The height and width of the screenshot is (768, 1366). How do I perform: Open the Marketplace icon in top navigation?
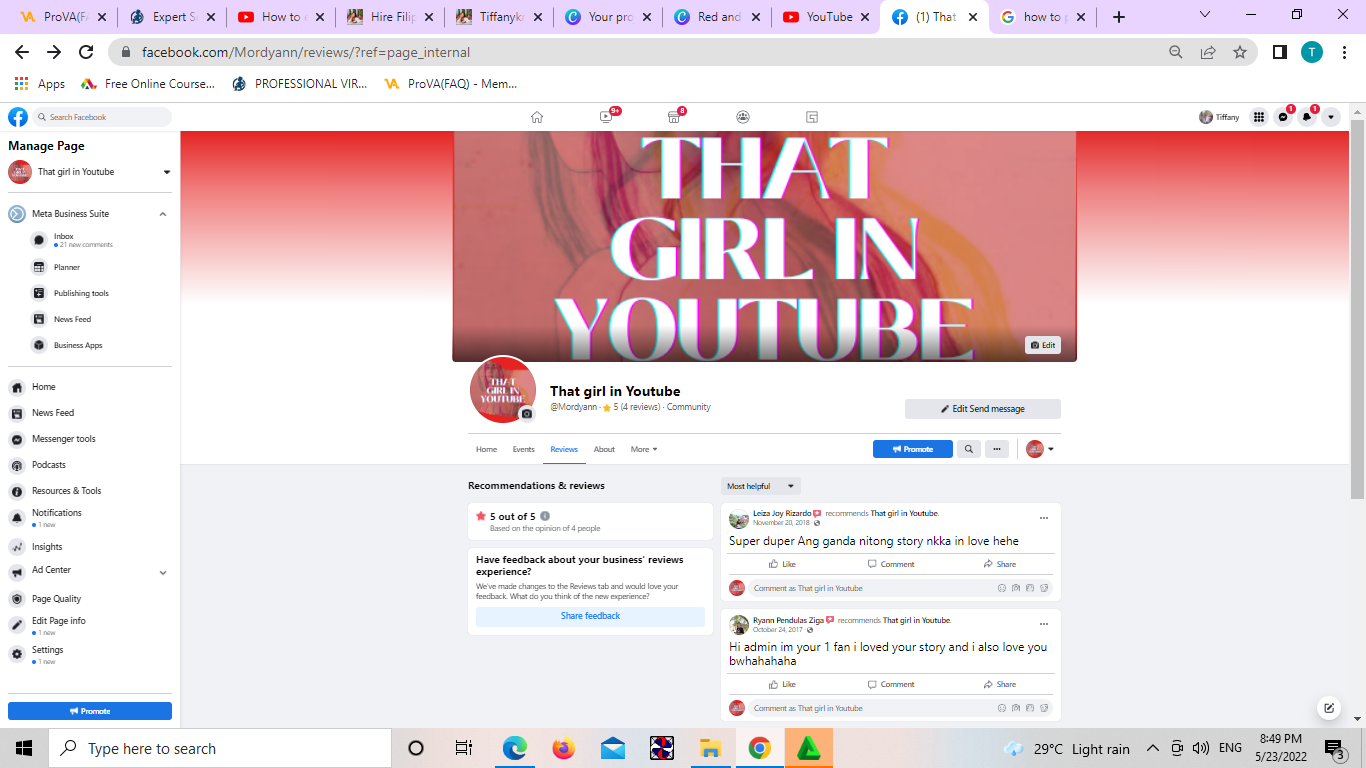[x=674, y=117]
